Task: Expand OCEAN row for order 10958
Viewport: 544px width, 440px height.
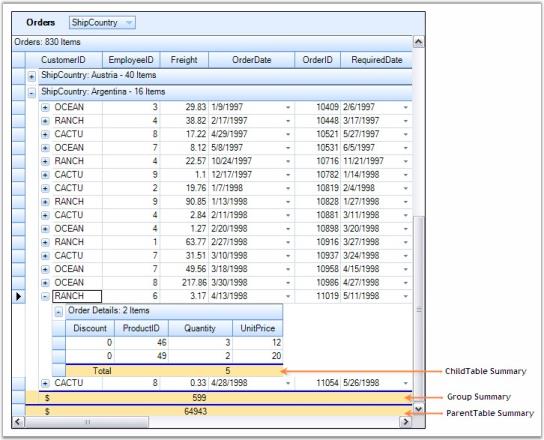Action: coord(45,270)
